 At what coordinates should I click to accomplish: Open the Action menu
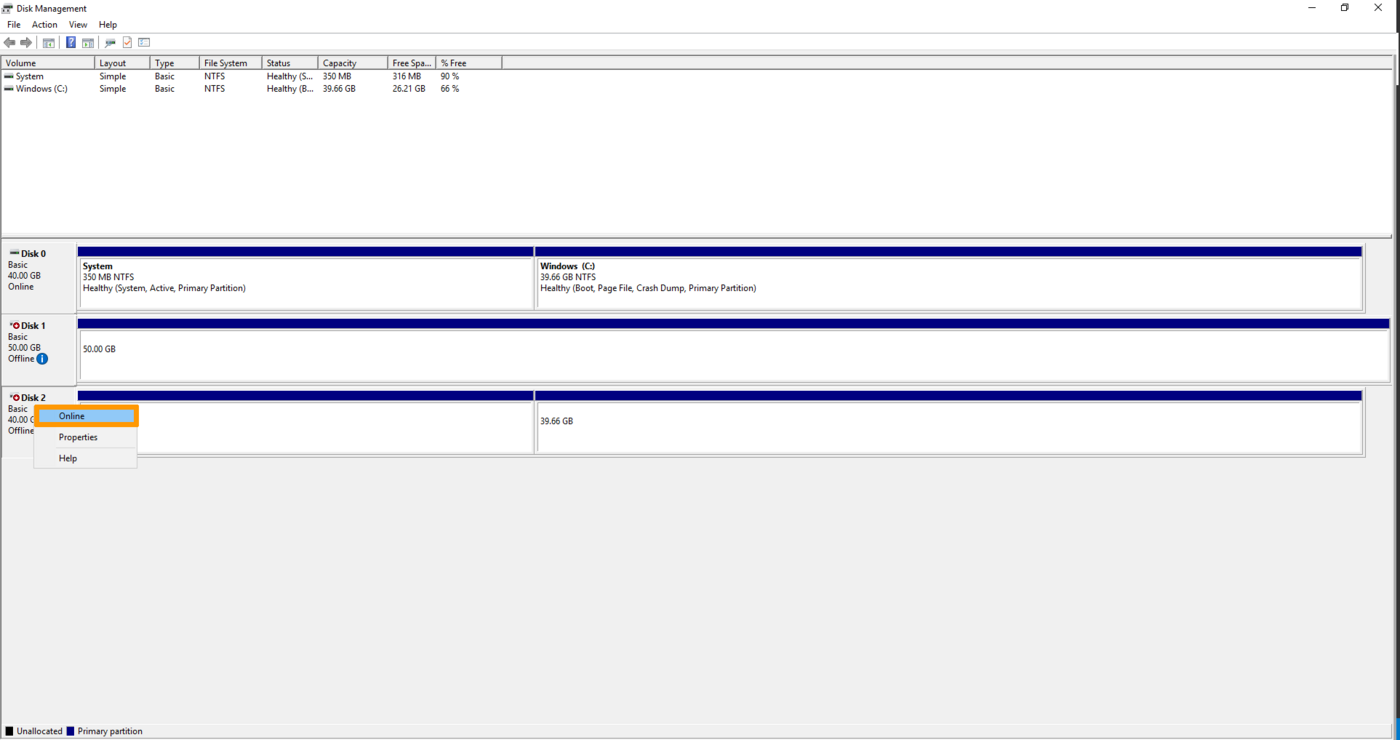coord(44,24)
